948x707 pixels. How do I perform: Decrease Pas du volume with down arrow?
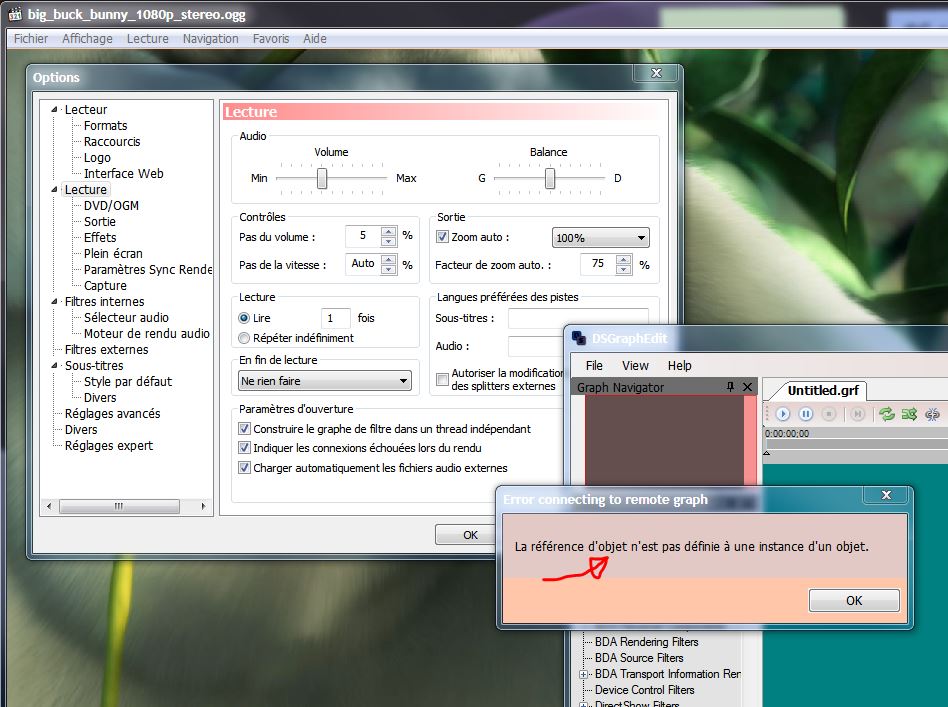coord(389,242)
